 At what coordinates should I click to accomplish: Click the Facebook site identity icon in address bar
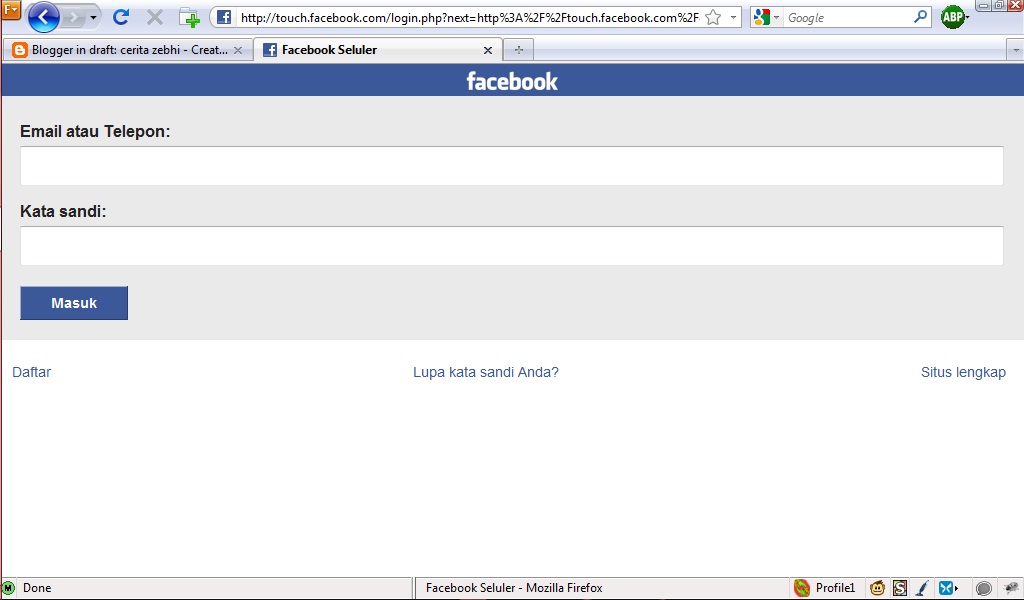click(x=223, y=18)
